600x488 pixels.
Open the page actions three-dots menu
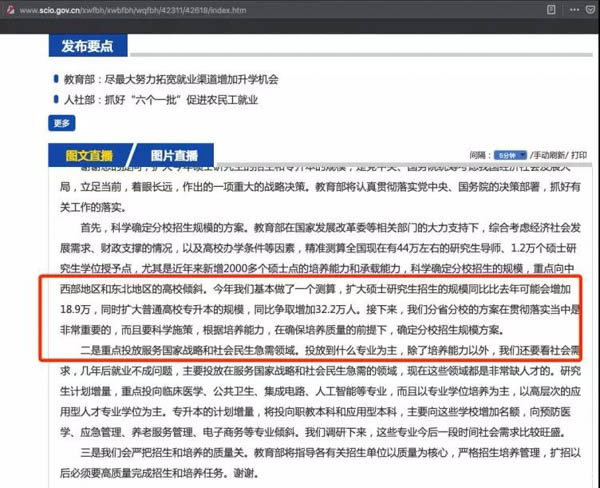coord(574,10)
